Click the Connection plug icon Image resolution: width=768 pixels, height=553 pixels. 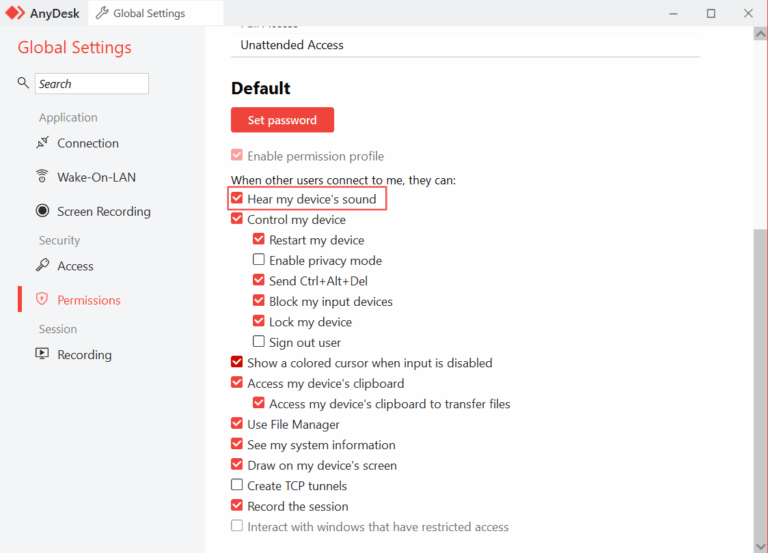point(43,143)
